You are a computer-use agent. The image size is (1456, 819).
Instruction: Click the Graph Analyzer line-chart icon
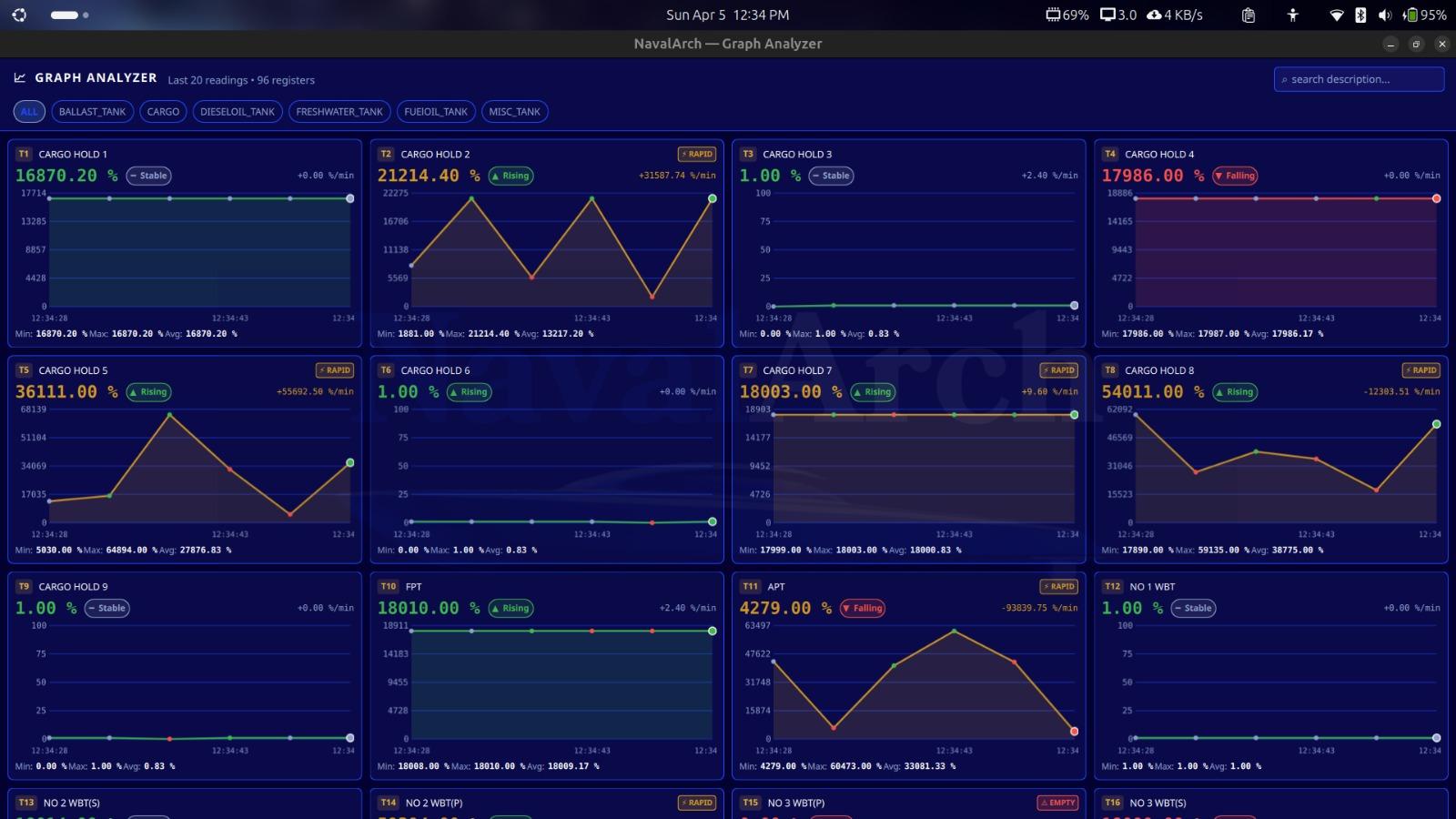20,77
